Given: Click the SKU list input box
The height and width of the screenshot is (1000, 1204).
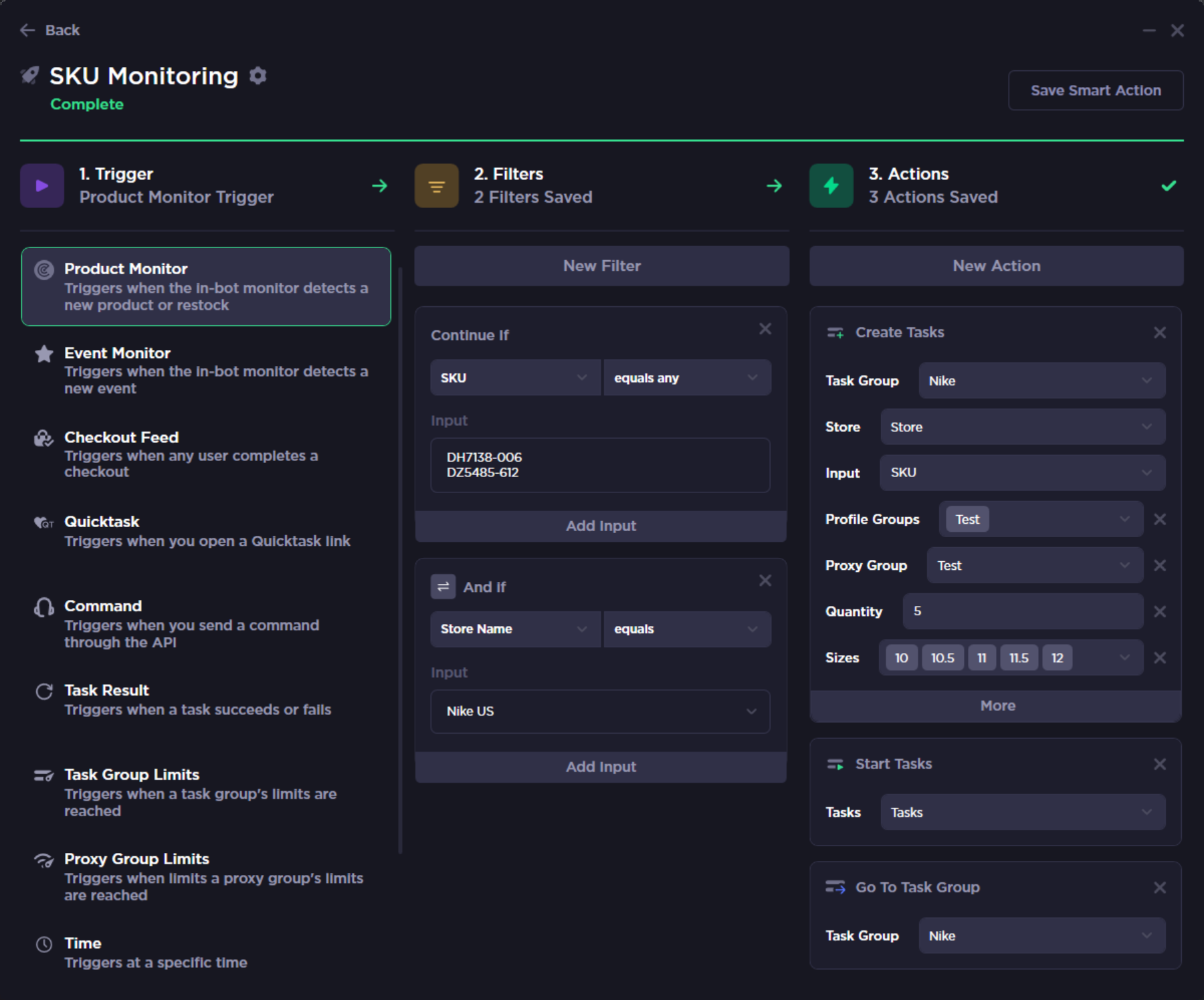Looking at the screenshot, I should [x=600, y=465].
